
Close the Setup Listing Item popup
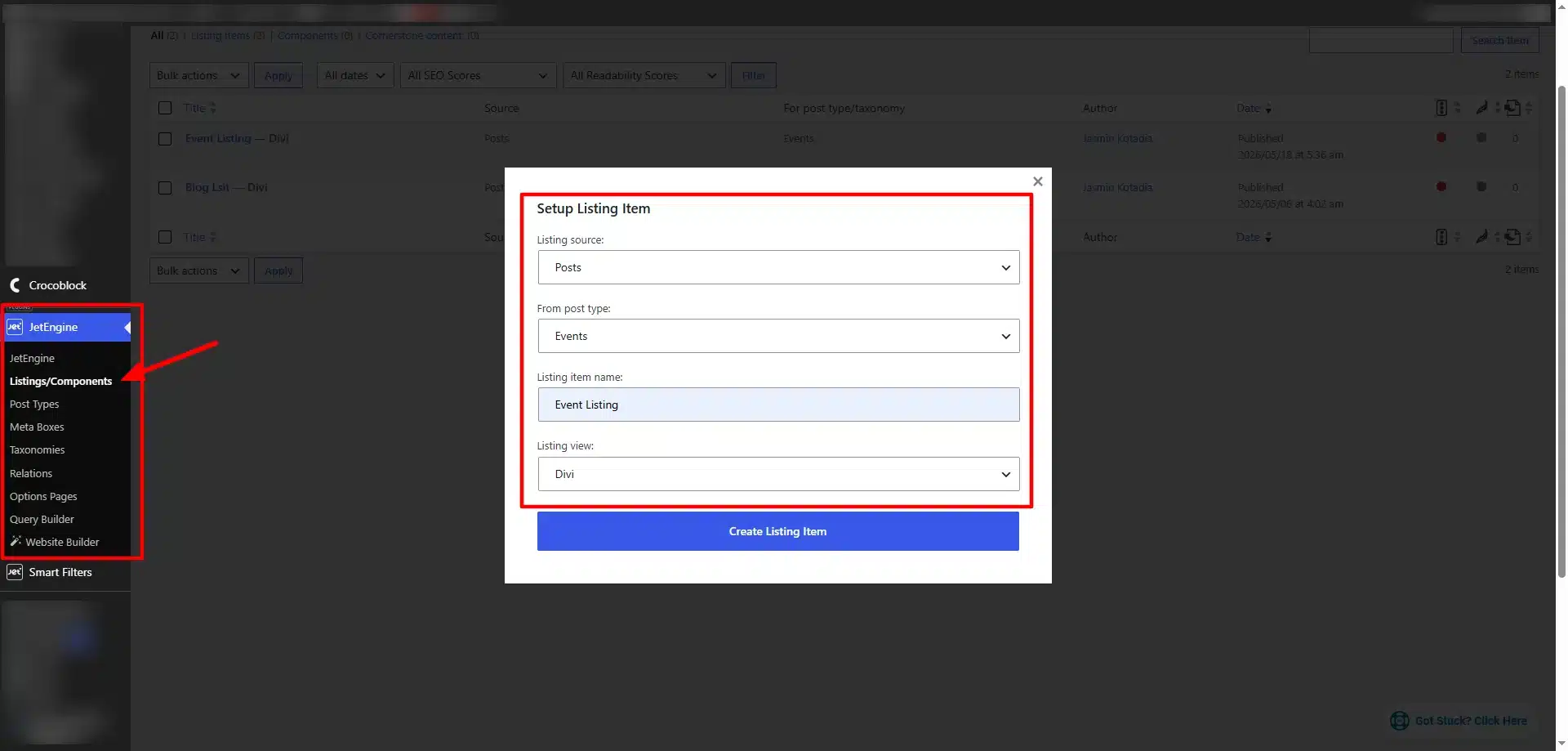pyautogui.click(x=1037, y=181)
